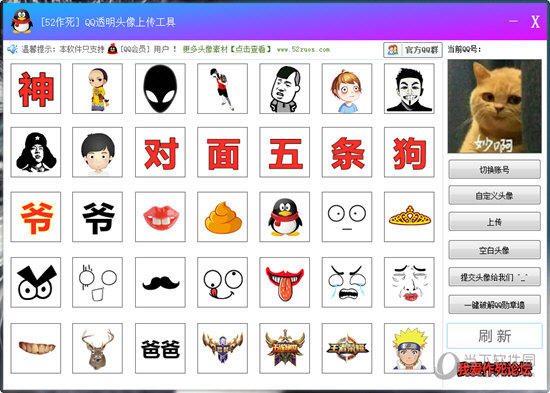The image size is (550, 393).
Task: Select the red mouth with tongue avatar
Action: [284, 282]
